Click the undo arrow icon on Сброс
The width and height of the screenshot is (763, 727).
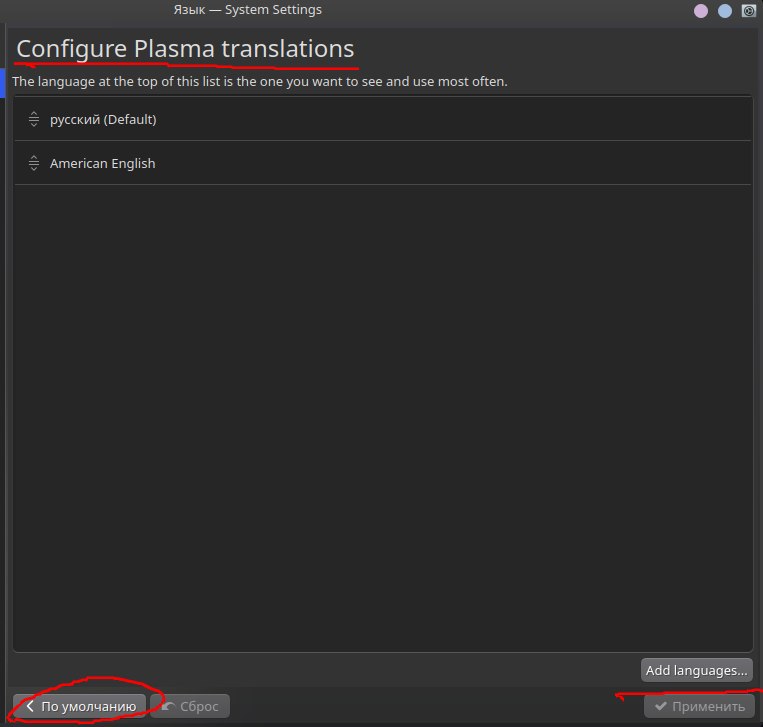coord(168,706)
